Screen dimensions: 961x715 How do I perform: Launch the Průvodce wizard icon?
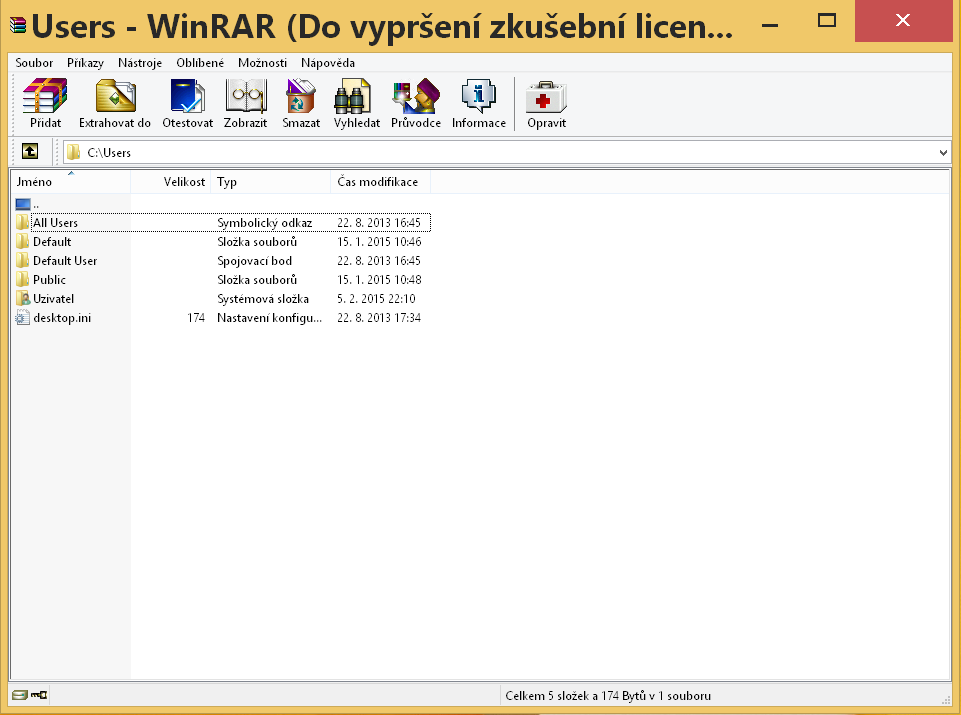point(416,96)
